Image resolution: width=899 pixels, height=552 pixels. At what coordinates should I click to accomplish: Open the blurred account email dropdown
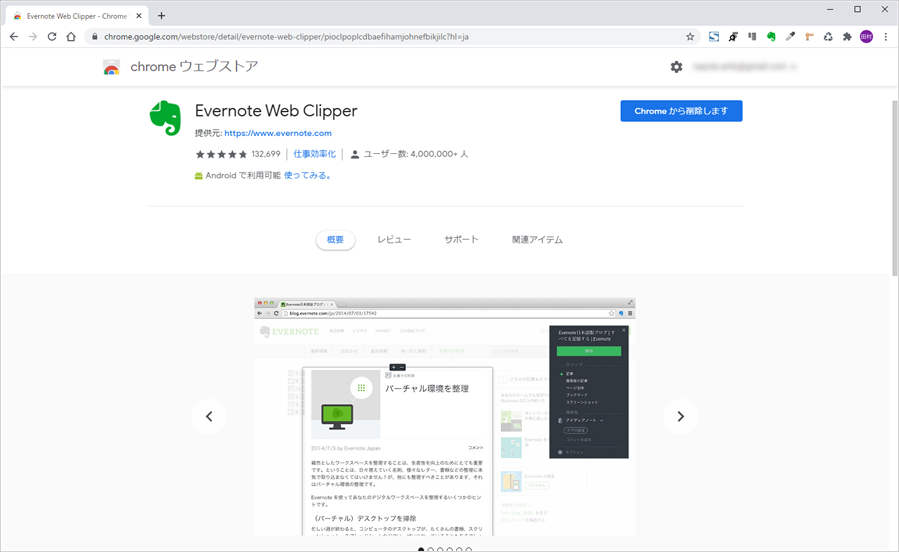tap(744, 67)
